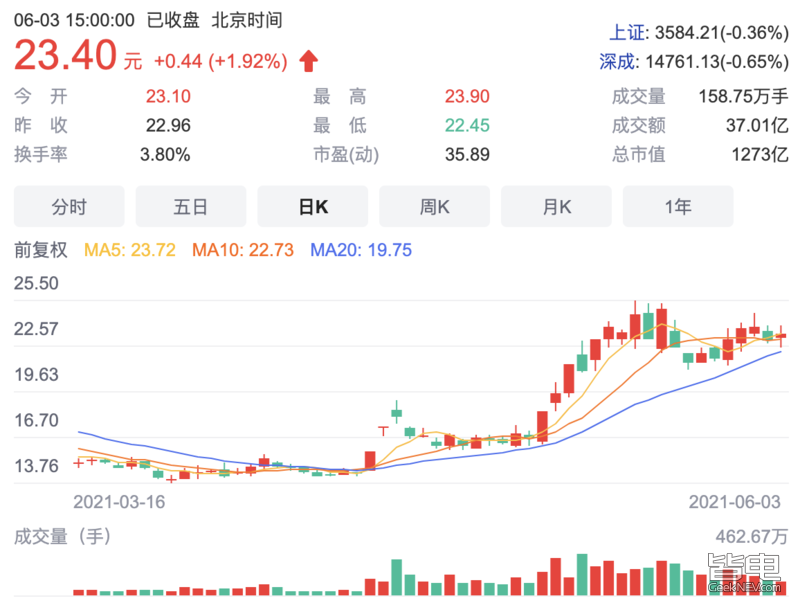Open the 五日 five-day tab
Screen dimensions: 800x612
click(191, 207)
